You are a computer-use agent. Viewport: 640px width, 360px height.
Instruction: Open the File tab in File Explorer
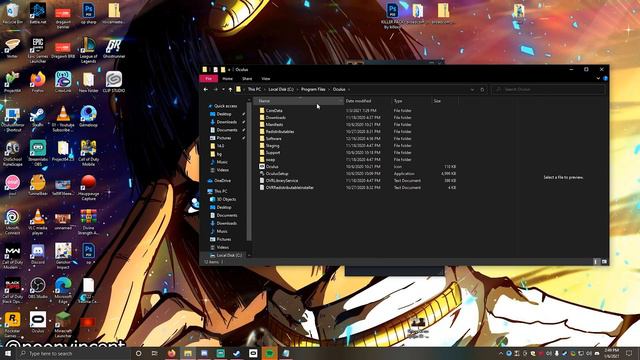point(209,78)
